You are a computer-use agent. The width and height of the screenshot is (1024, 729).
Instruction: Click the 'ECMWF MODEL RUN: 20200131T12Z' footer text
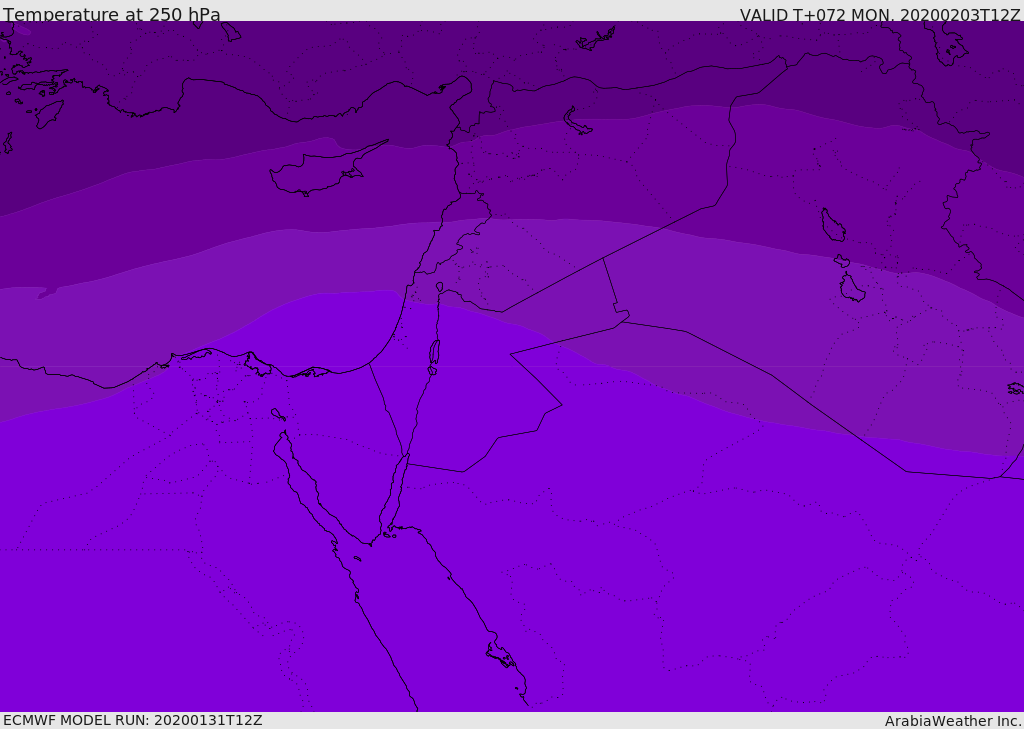(x=133, y=720)
